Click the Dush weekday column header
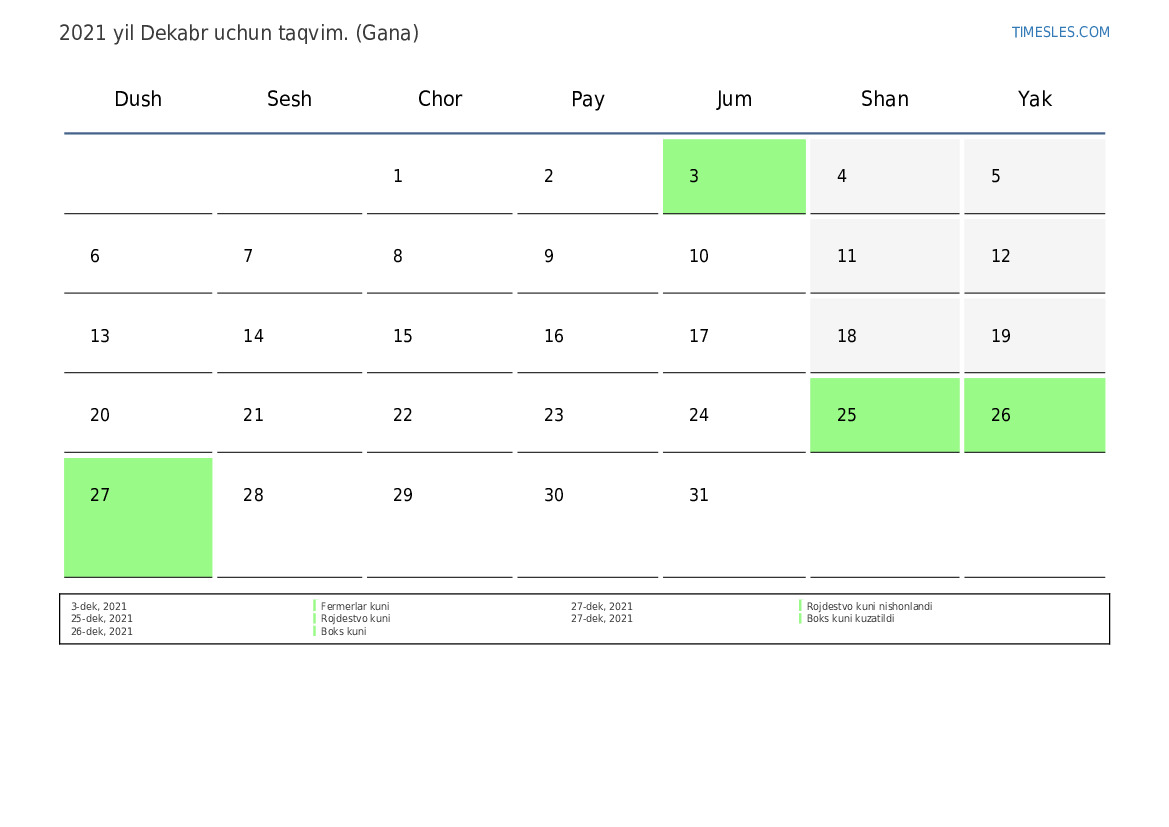The image size is (1169, 827). point(138,98)
